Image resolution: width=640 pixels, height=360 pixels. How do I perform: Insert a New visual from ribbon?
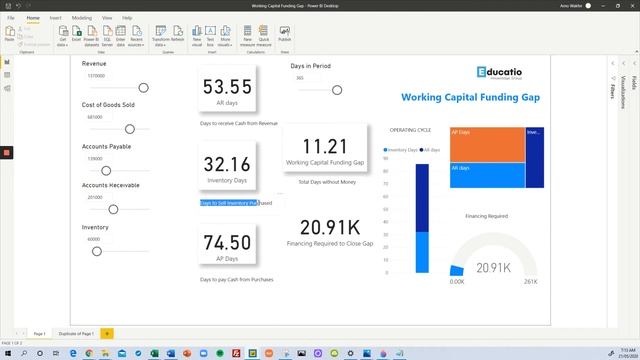pos(197,36)
